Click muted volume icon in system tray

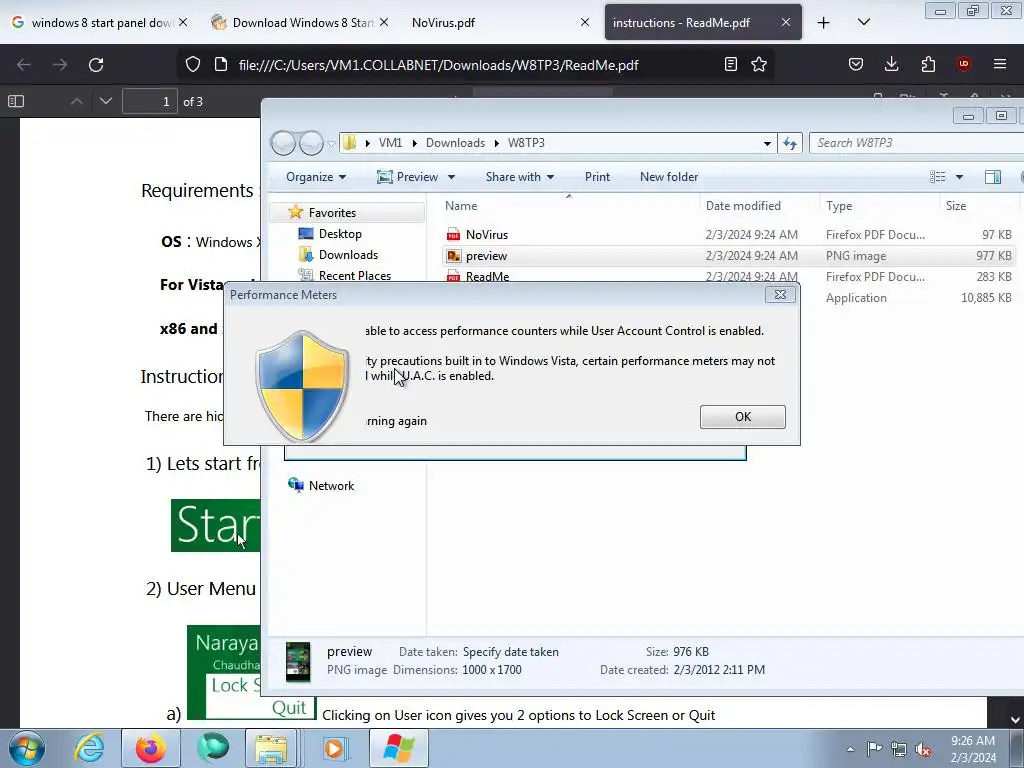click(923, 749)
